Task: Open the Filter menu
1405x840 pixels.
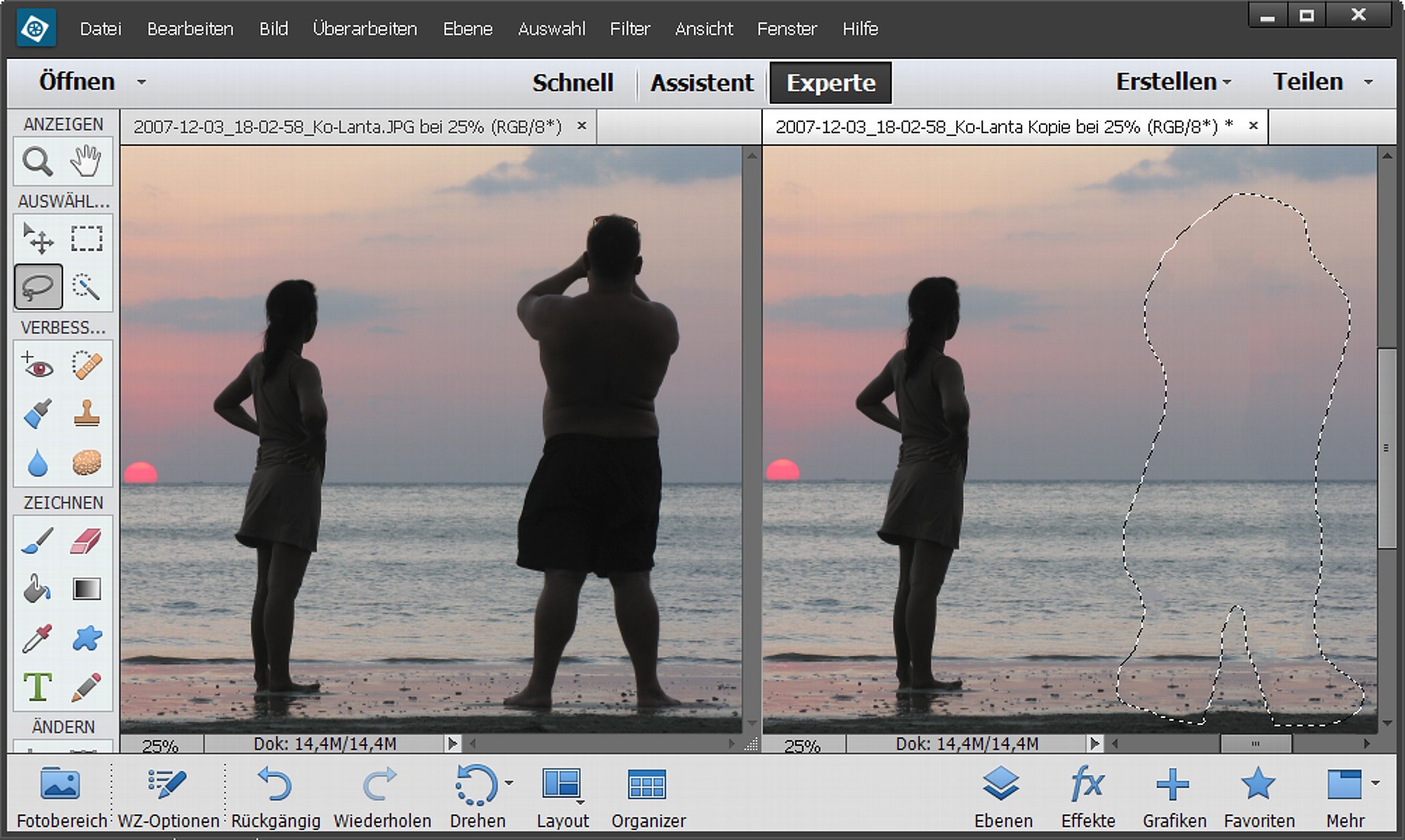Action: pos(630,29)
